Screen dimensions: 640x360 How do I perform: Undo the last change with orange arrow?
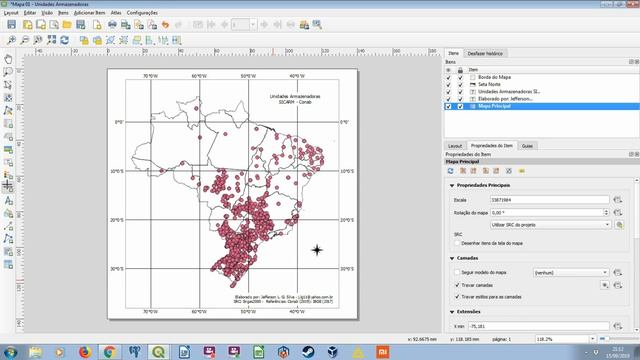165,24
